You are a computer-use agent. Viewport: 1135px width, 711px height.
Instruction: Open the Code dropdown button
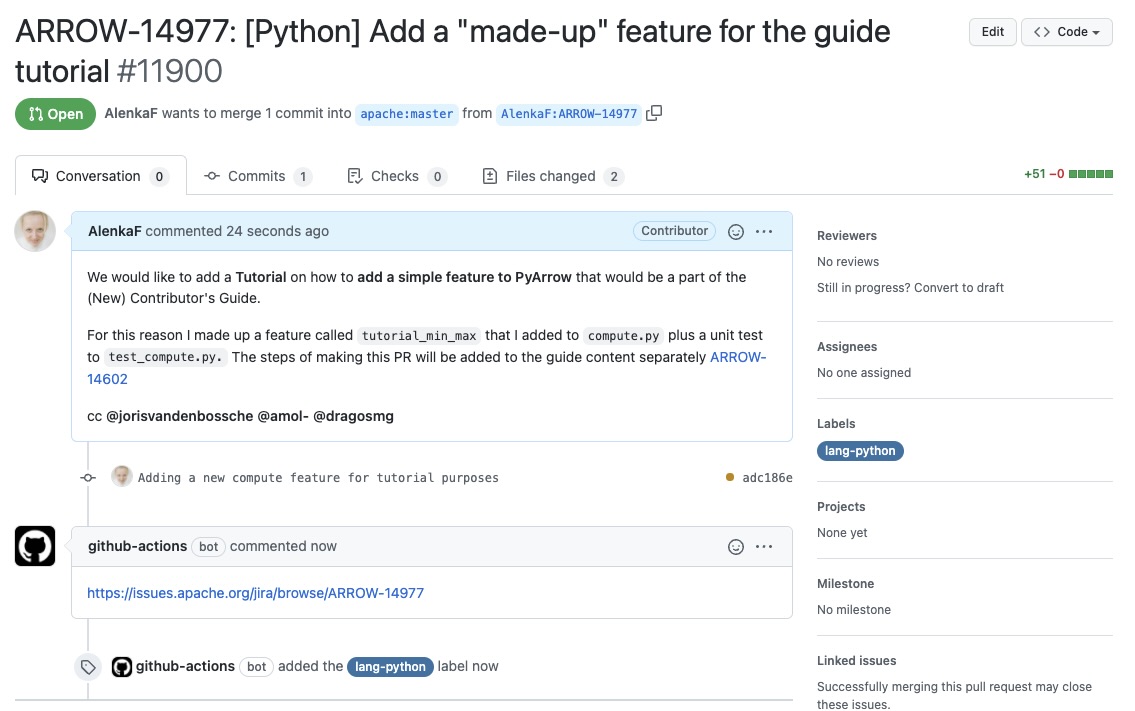coord(1066,32)
